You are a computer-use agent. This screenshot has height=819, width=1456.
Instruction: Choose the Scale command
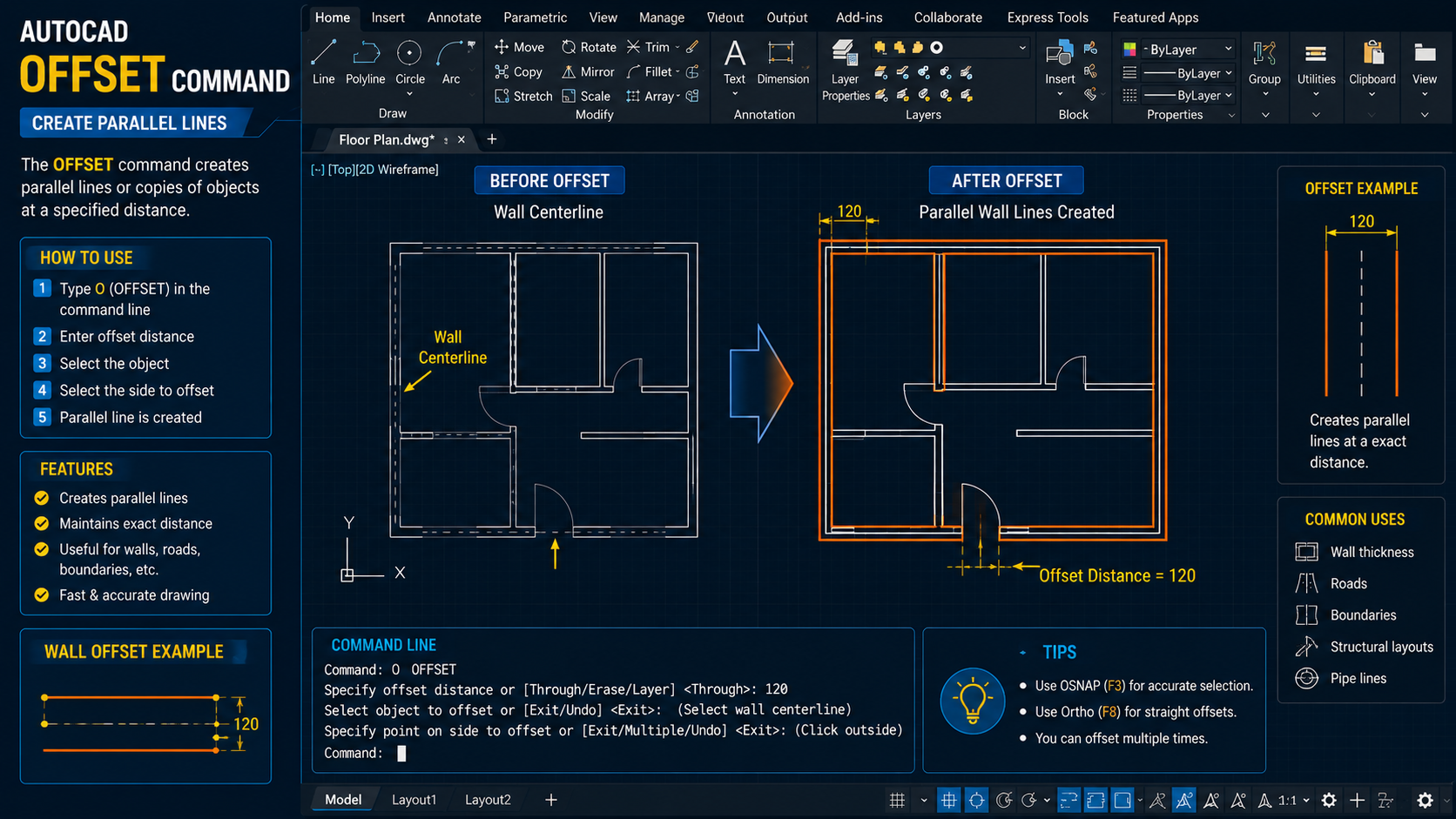(x=586, y=96)
